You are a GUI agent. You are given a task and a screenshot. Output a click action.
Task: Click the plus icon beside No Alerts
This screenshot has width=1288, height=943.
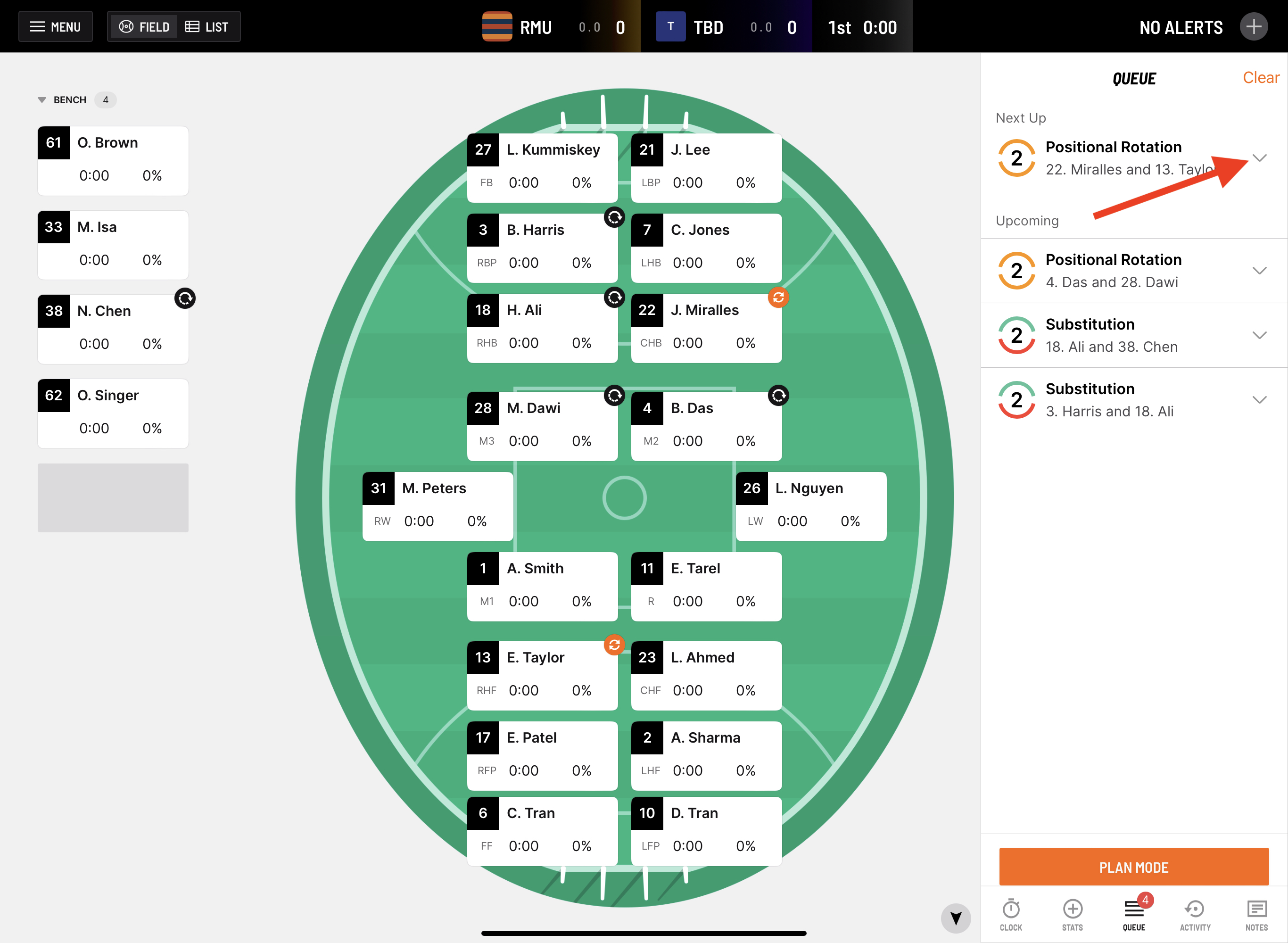pyautogui.click(x=1253, y=27)
